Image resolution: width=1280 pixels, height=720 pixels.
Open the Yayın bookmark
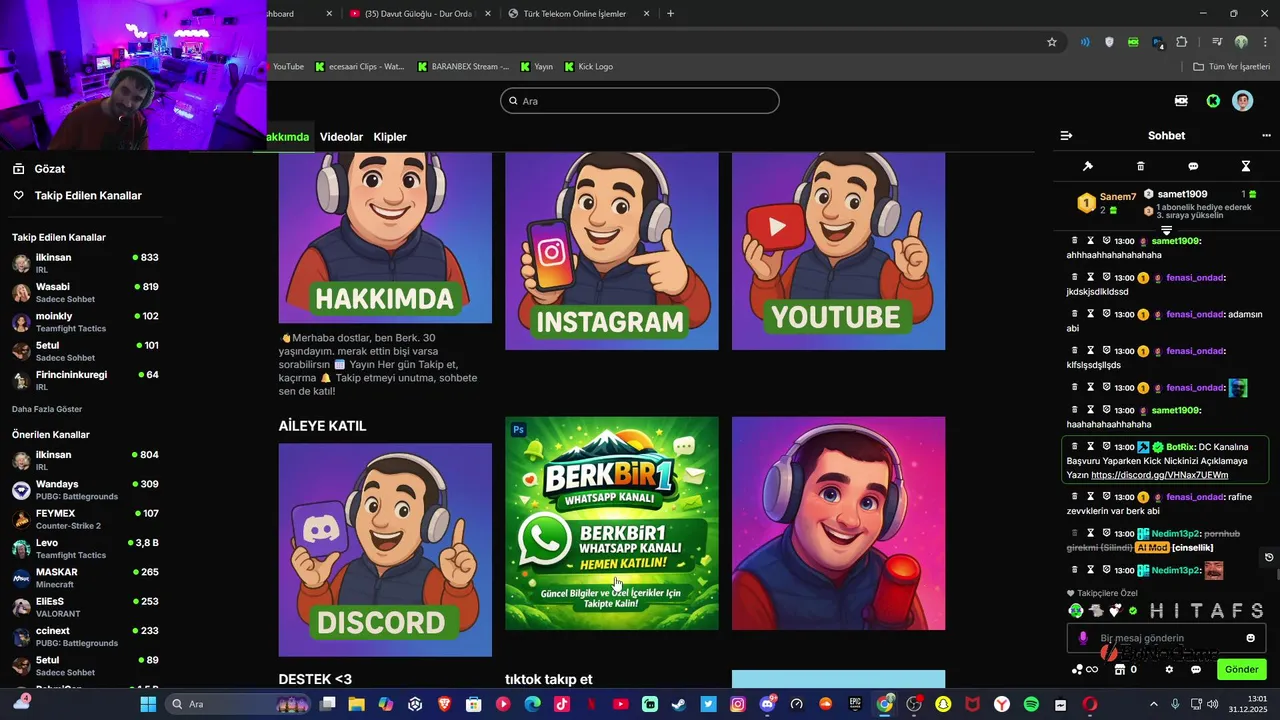click(x=536, y=67)
